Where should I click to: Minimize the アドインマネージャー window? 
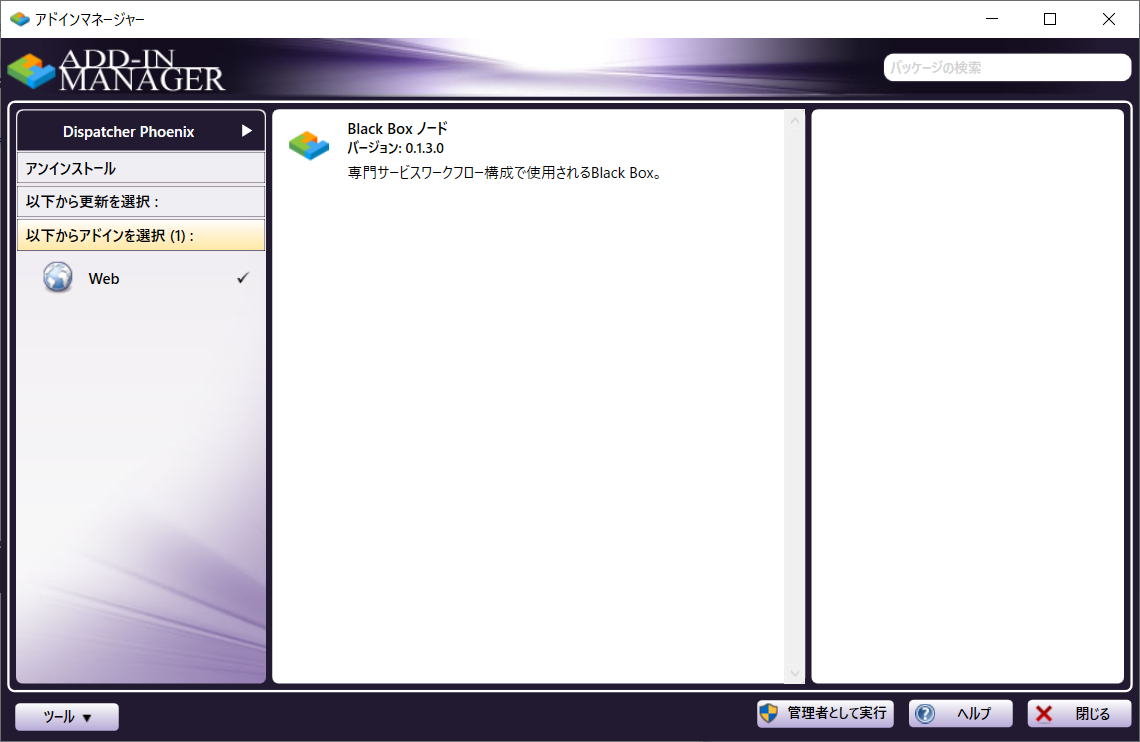tap(992, 19)
